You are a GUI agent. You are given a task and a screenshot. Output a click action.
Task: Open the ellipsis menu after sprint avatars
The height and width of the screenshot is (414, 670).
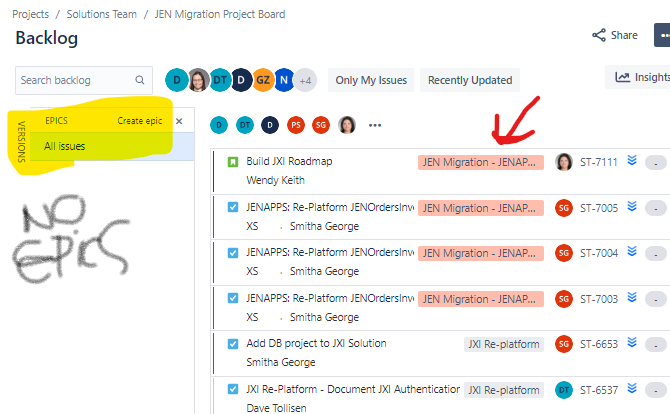[375, 125]
